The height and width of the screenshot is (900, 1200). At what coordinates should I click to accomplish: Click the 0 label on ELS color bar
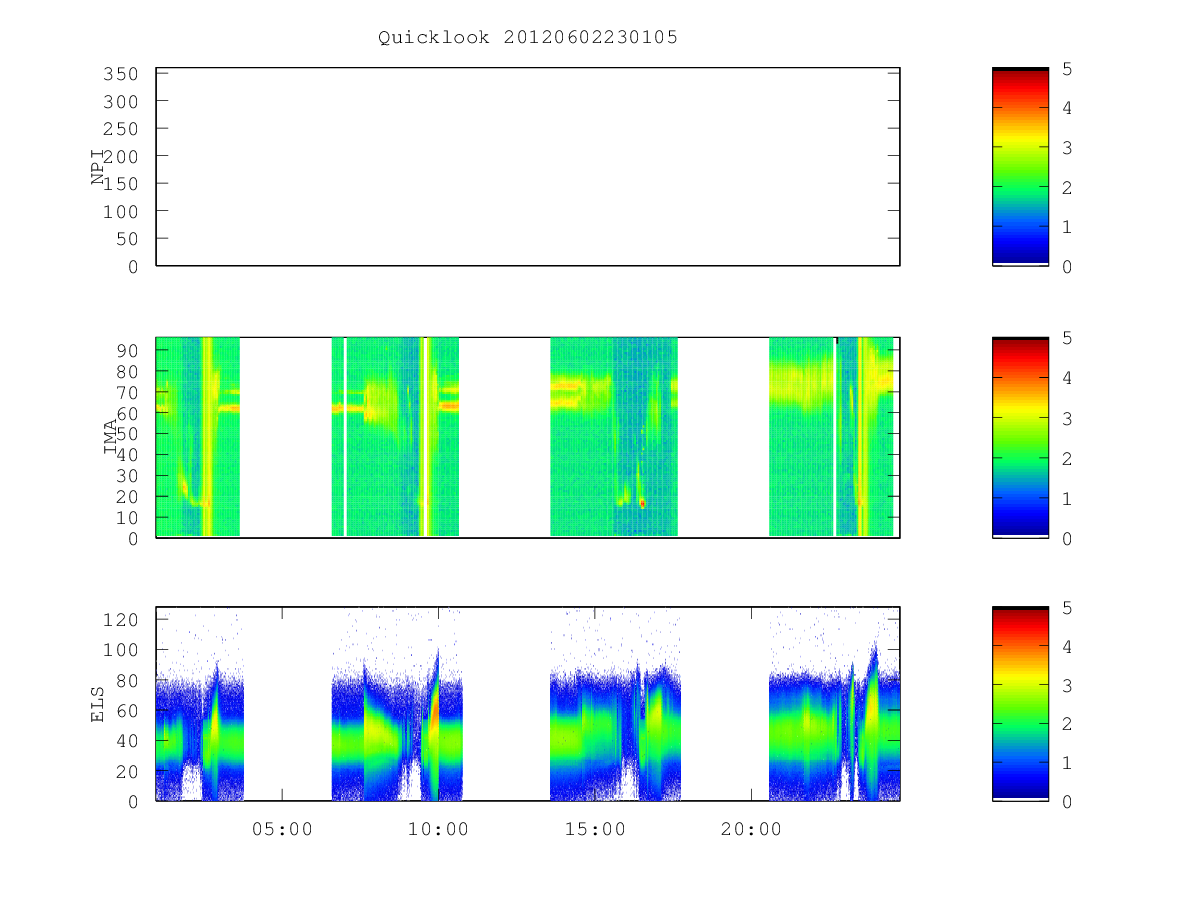[x=1068, y=802]
